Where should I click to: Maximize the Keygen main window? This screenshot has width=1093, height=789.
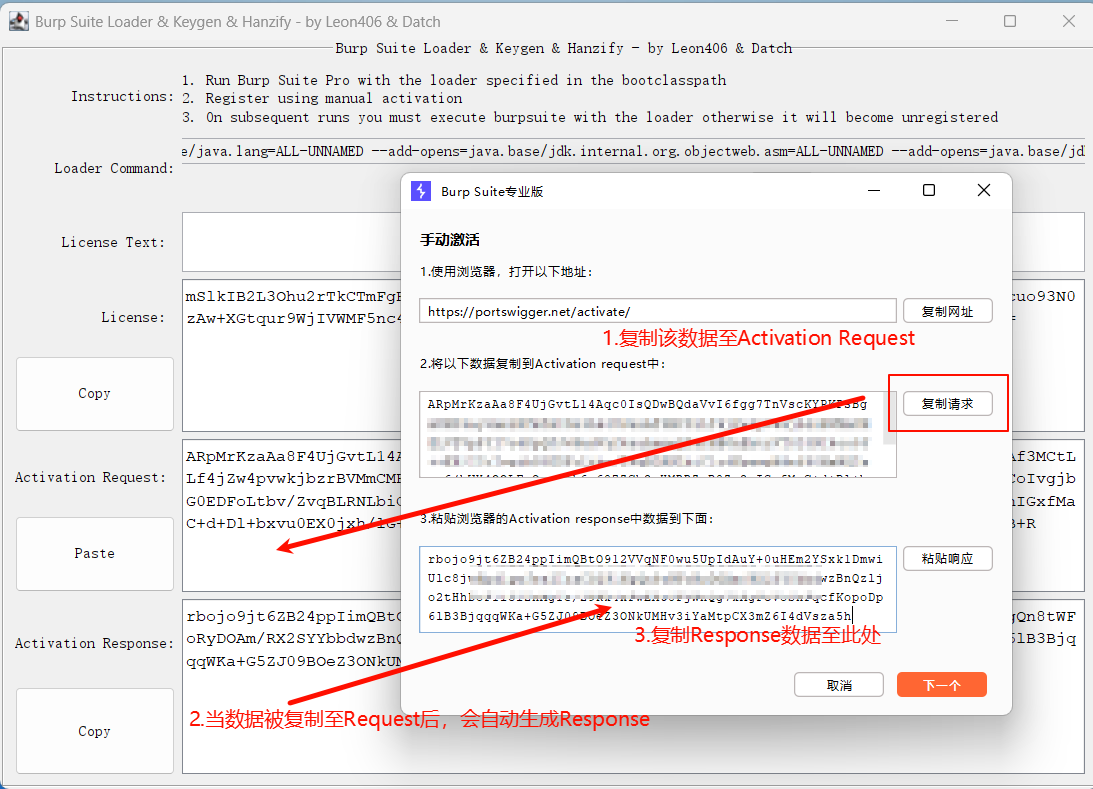point(1009,21)
